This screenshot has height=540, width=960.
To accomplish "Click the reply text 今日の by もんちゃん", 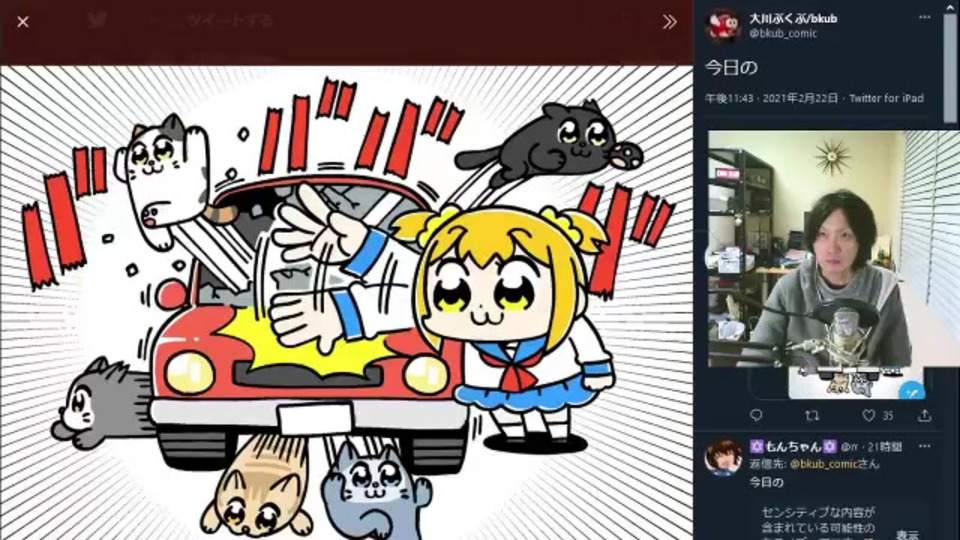I will [x=767, y=482].
